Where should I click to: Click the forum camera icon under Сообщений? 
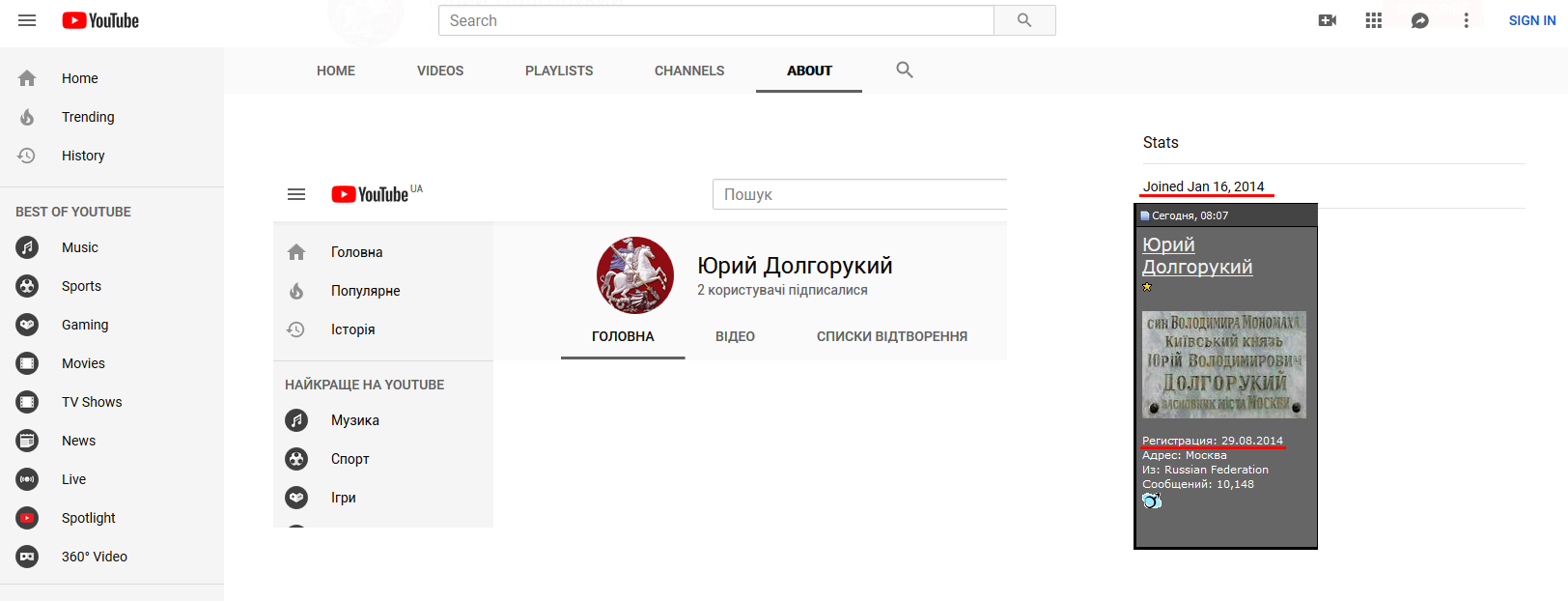click(x=1152, y=501)
